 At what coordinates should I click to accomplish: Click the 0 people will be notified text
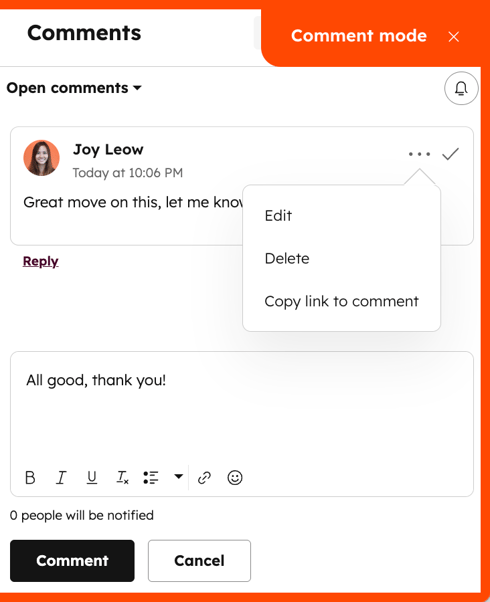pyautogui.click(x=82, y=515)
